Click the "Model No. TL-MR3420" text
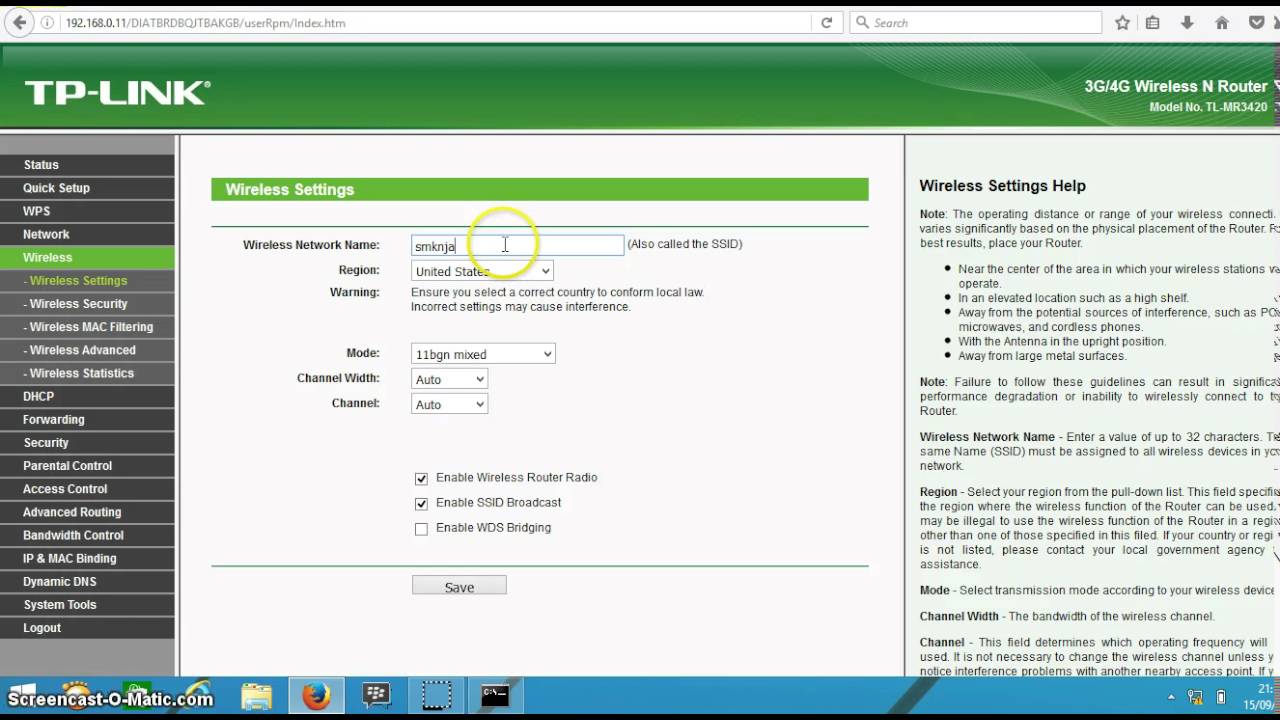Viewport: 1280px width, 720px height. (x=1208, y=107)
